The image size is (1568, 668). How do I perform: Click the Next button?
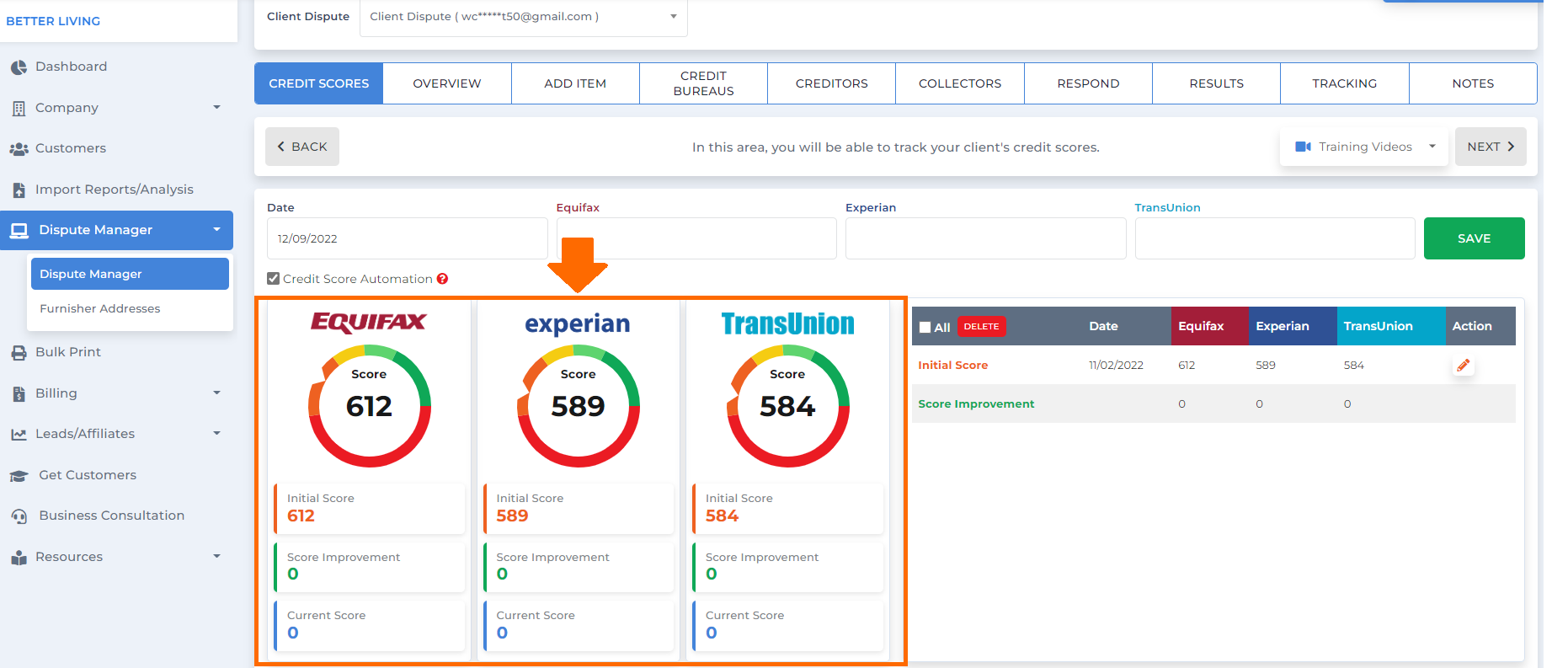[1491, 147]
